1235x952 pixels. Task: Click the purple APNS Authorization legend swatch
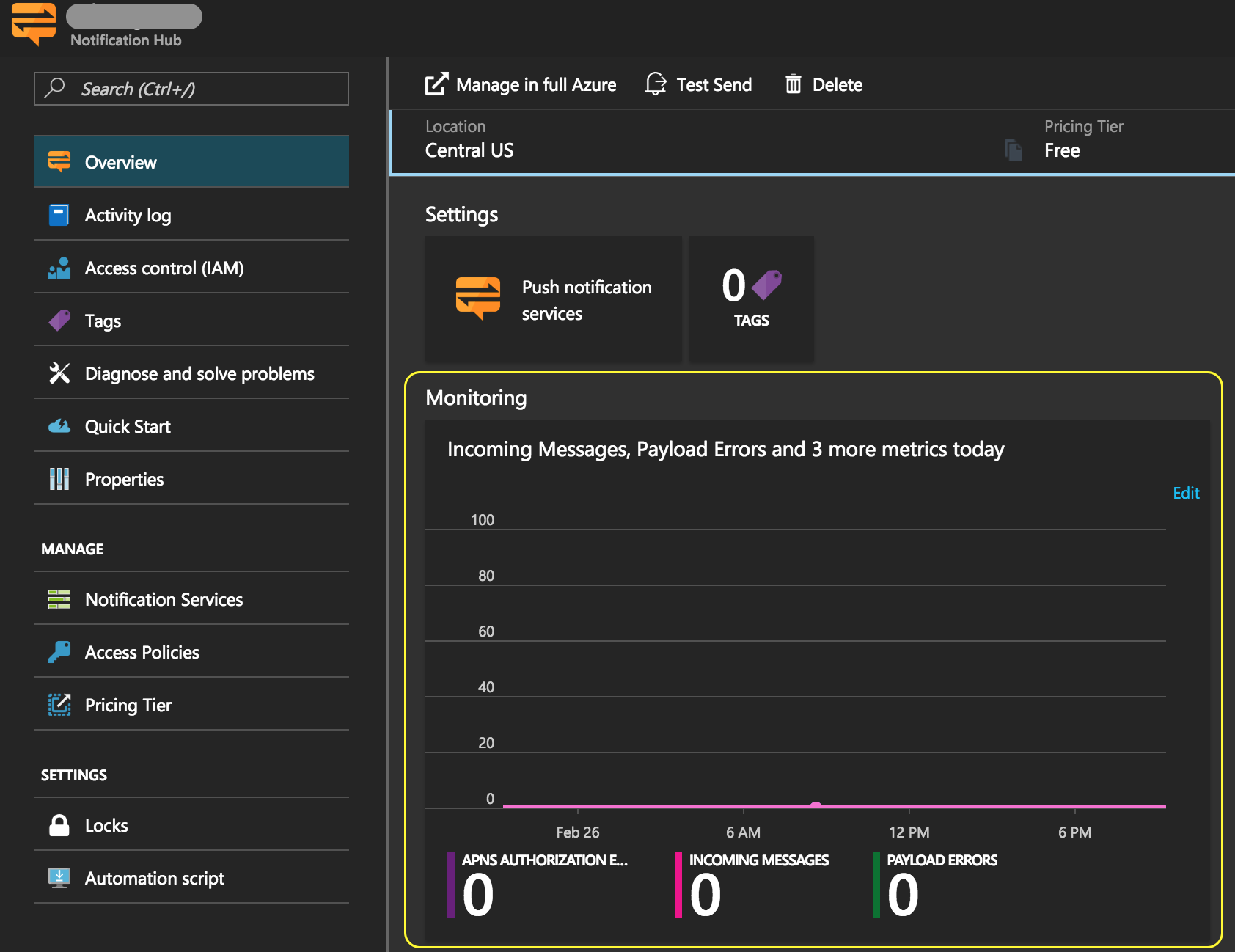pyautogui.click(x=451, y=885)
